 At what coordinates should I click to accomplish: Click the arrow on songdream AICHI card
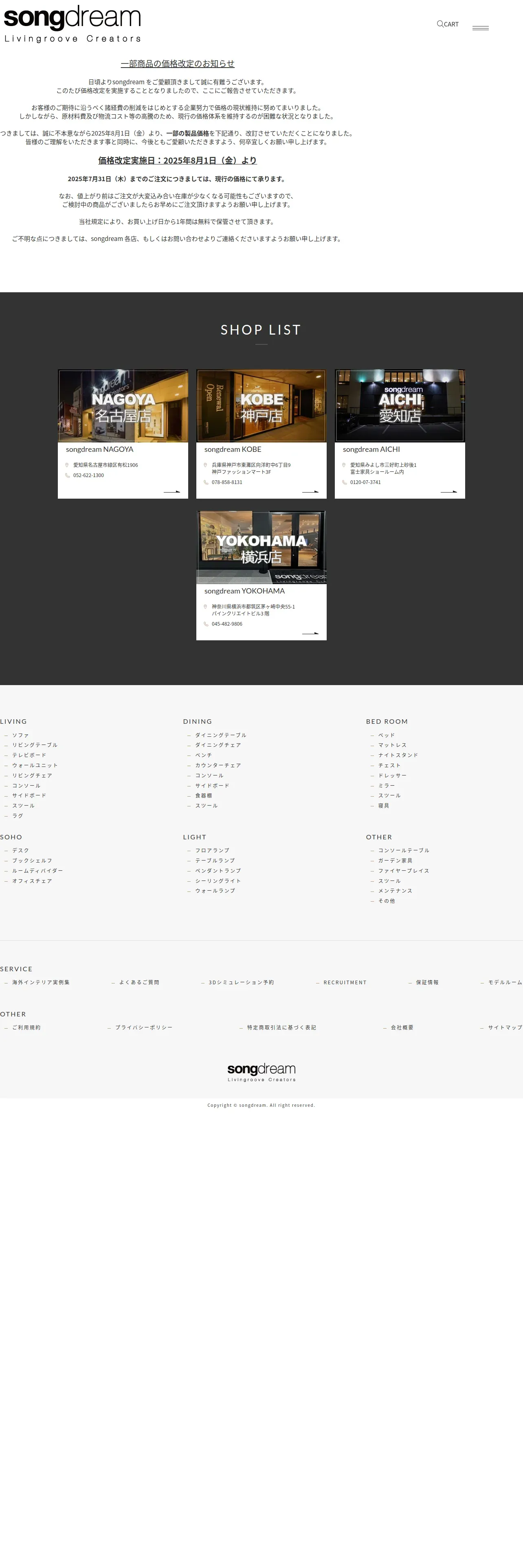pyautogui.click(x=449, y=491)
